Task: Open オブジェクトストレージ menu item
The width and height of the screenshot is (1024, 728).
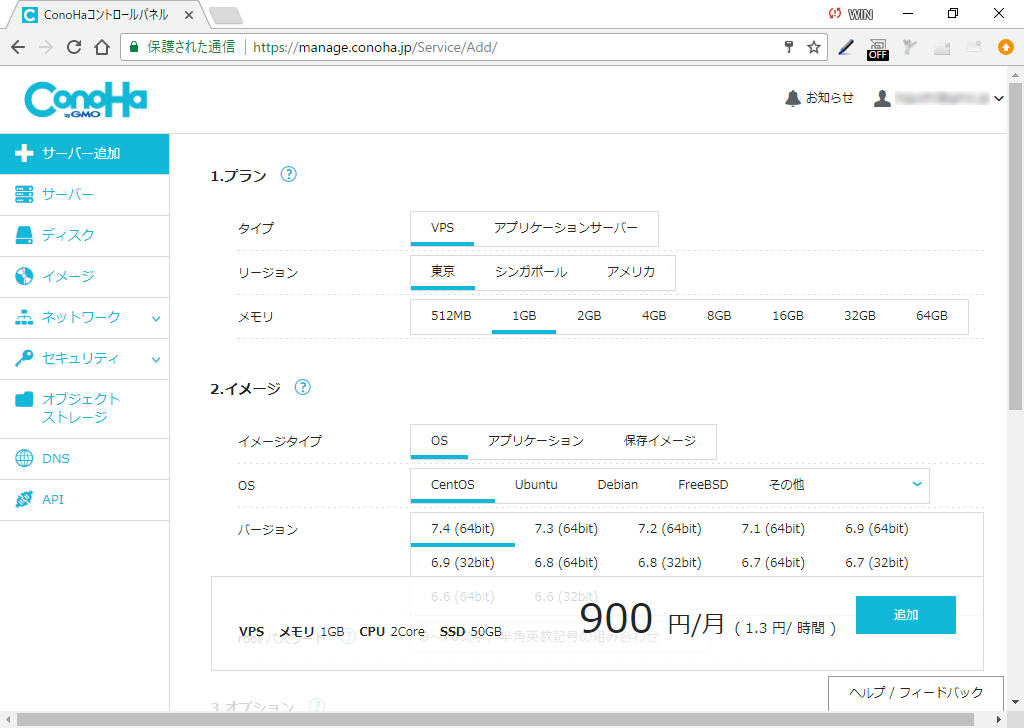Action: click(x=84, y=409)
